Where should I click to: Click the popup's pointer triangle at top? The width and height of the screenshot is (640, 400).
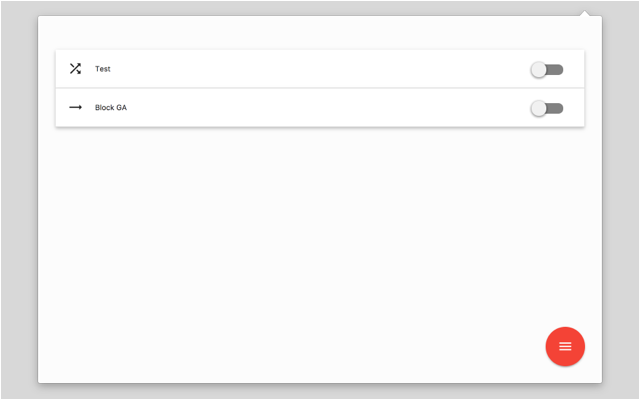pyautogui.click(x=584, y=13)
